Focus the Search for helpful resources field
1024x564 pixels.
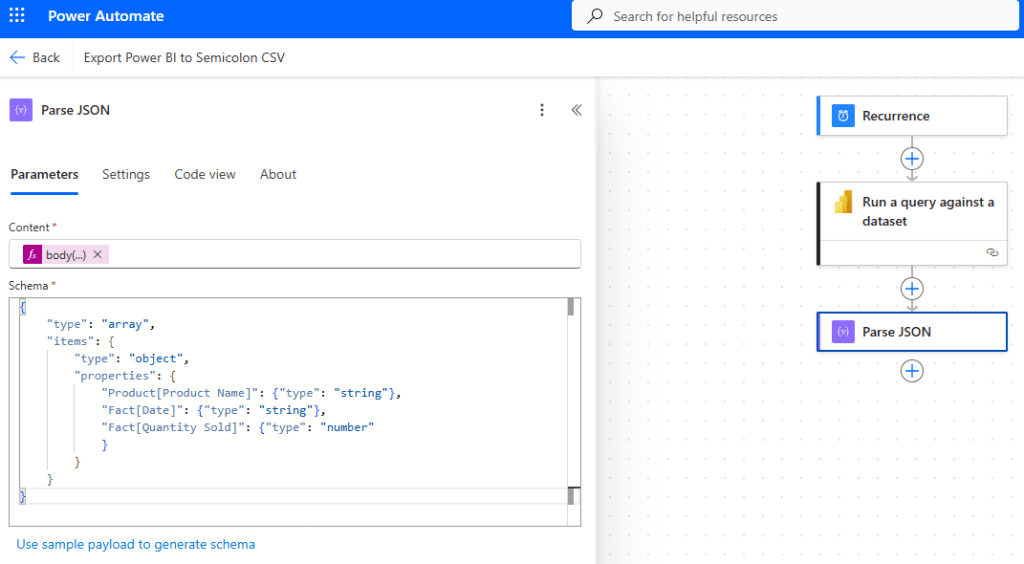(x=795, y=16)
